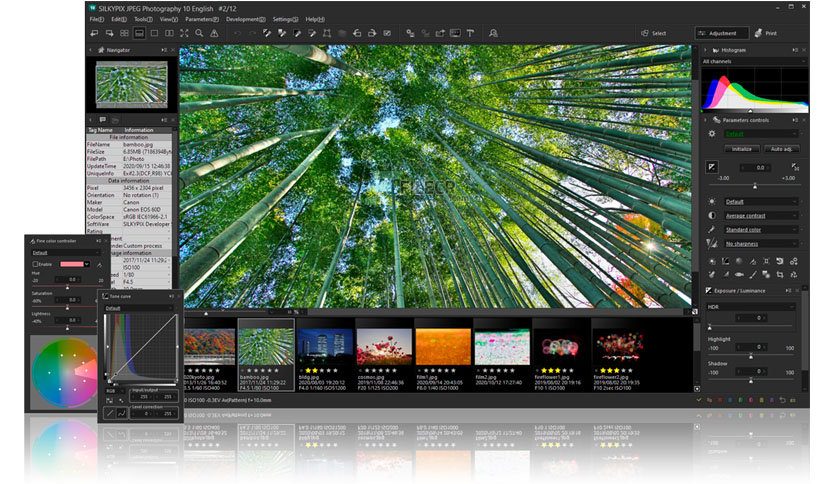The height and width of the screenshot is (484, 836).
Task: Click the Print button
Action: pos(766,33)
